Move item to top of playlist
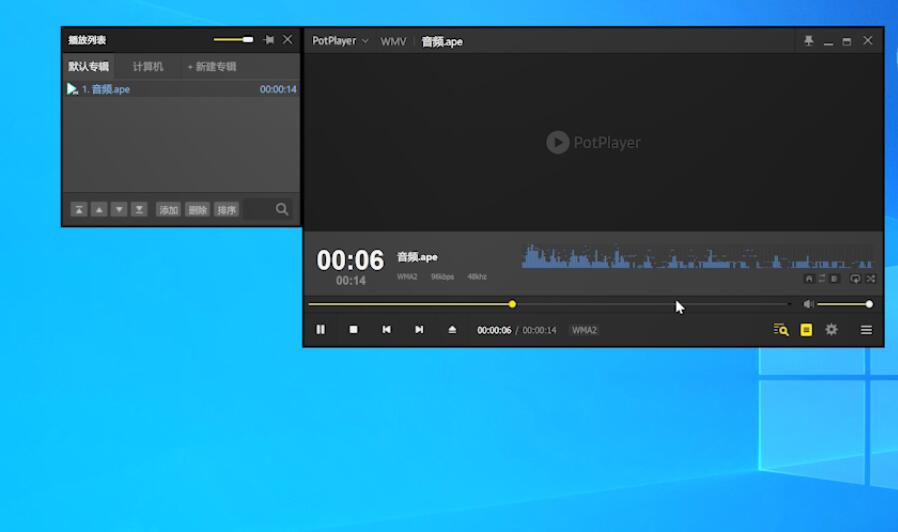This screenshot has width=898, height=532. (79, 210)
